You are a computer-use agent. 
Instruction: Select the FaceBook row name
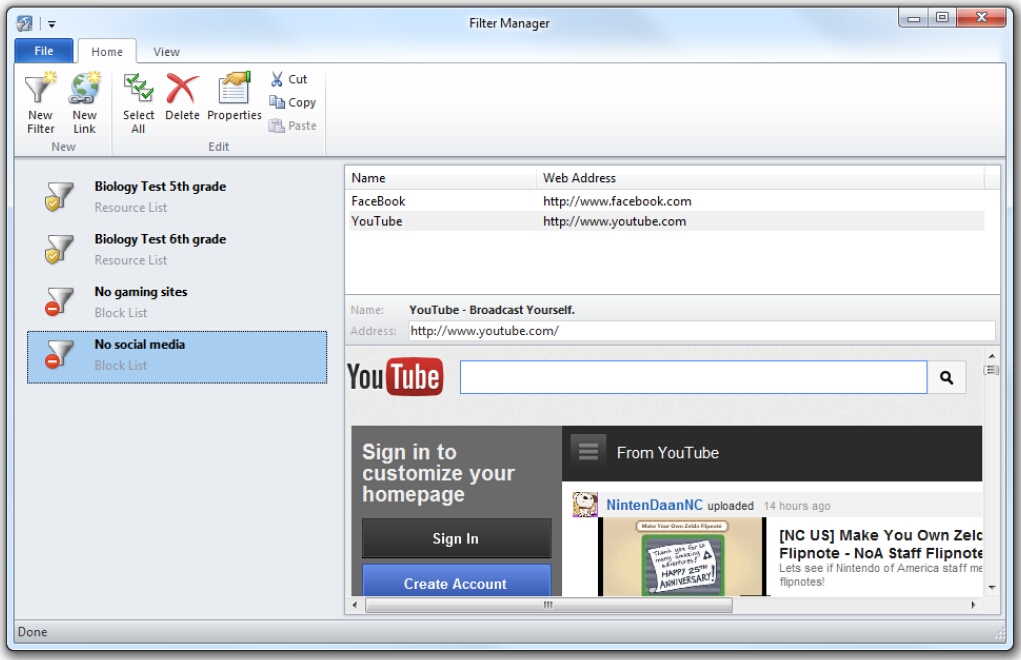378,201
